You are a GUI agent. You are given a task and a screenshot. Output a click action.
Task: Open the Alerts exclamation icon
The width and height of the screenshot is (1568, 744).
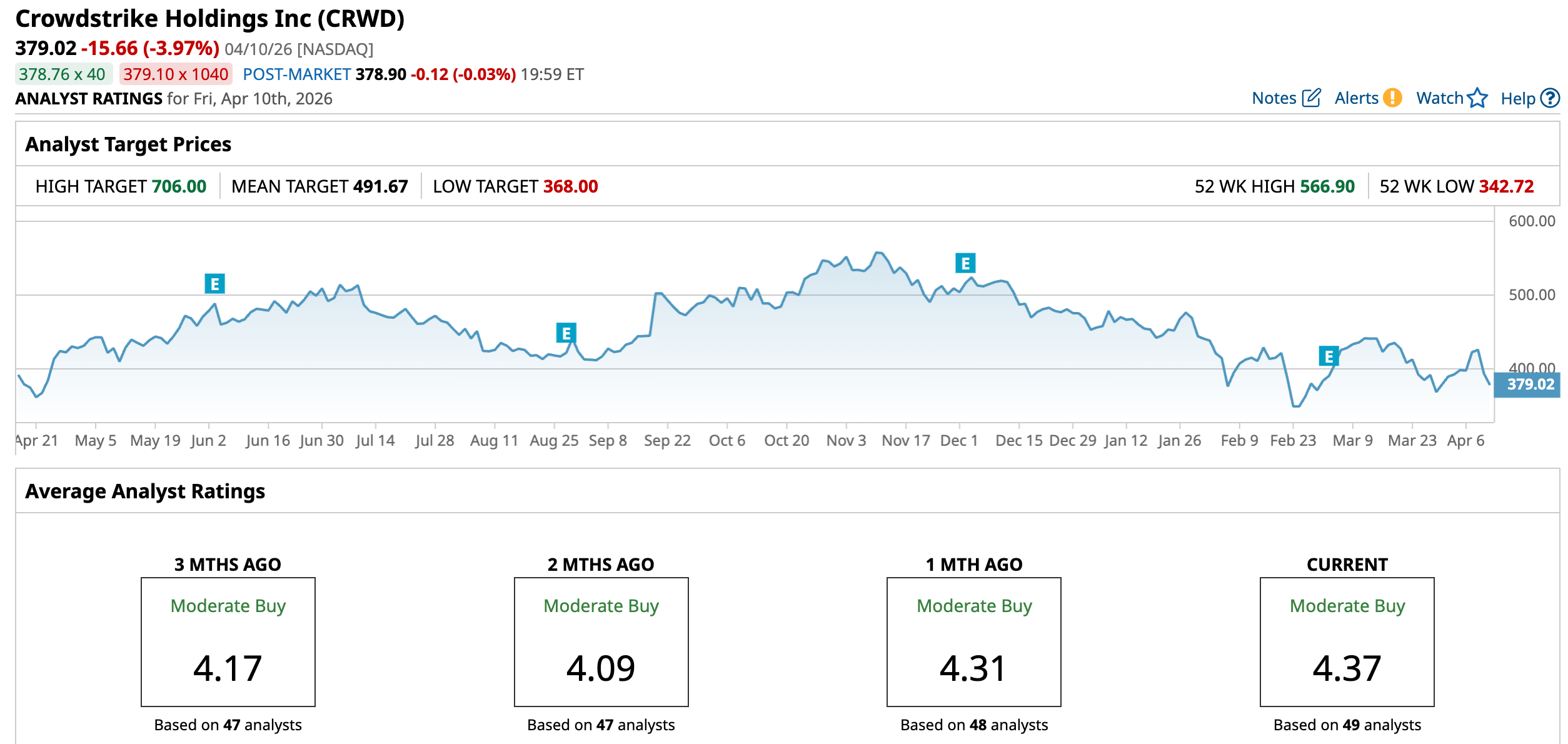(x=1392, y=98)
